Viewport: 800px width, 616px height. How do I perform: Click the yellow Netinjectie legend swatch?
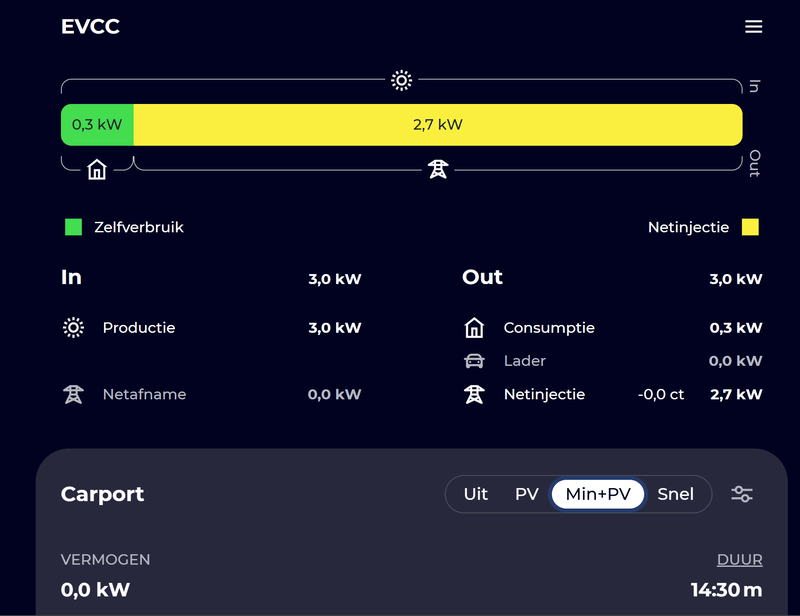[x=750, y=227]
